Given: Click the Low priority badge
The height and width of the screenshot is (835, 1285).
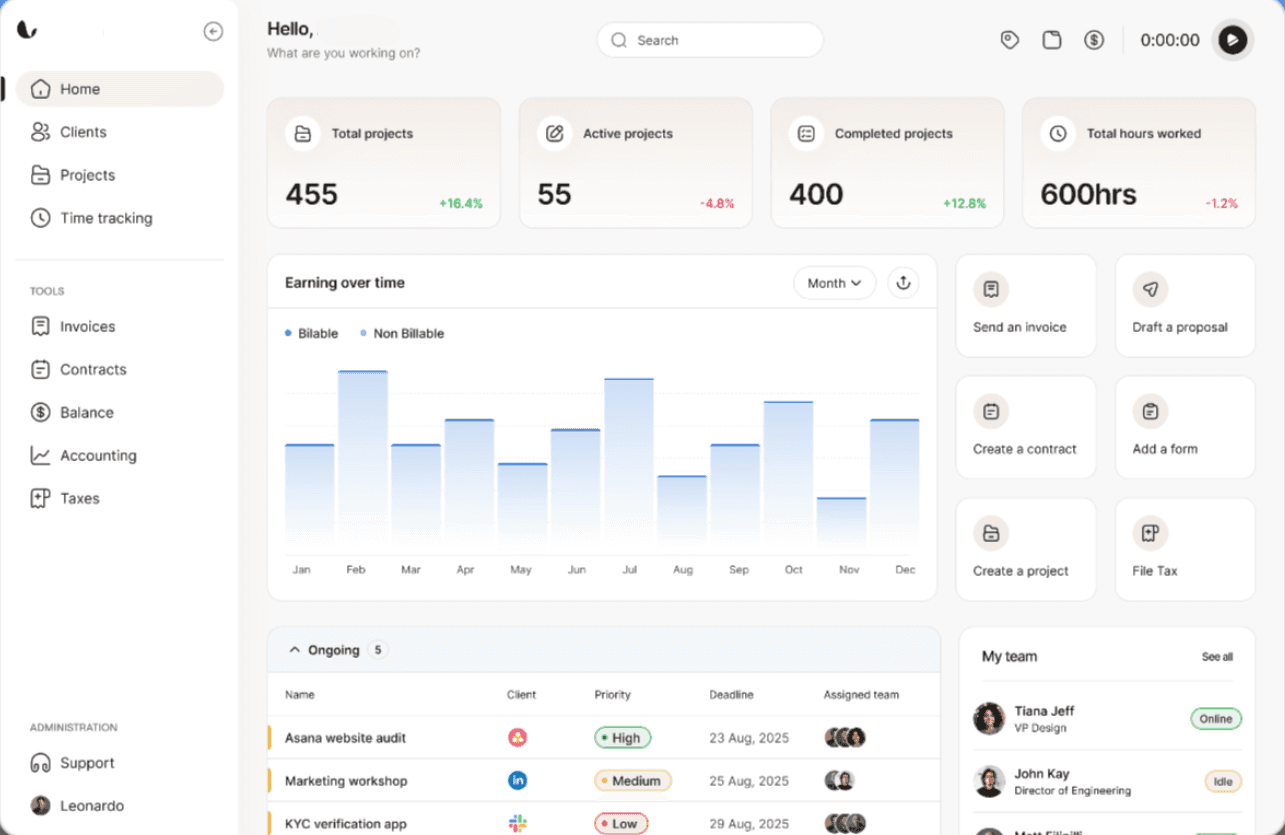Looking at the screenshot, I should coord(621,824).
